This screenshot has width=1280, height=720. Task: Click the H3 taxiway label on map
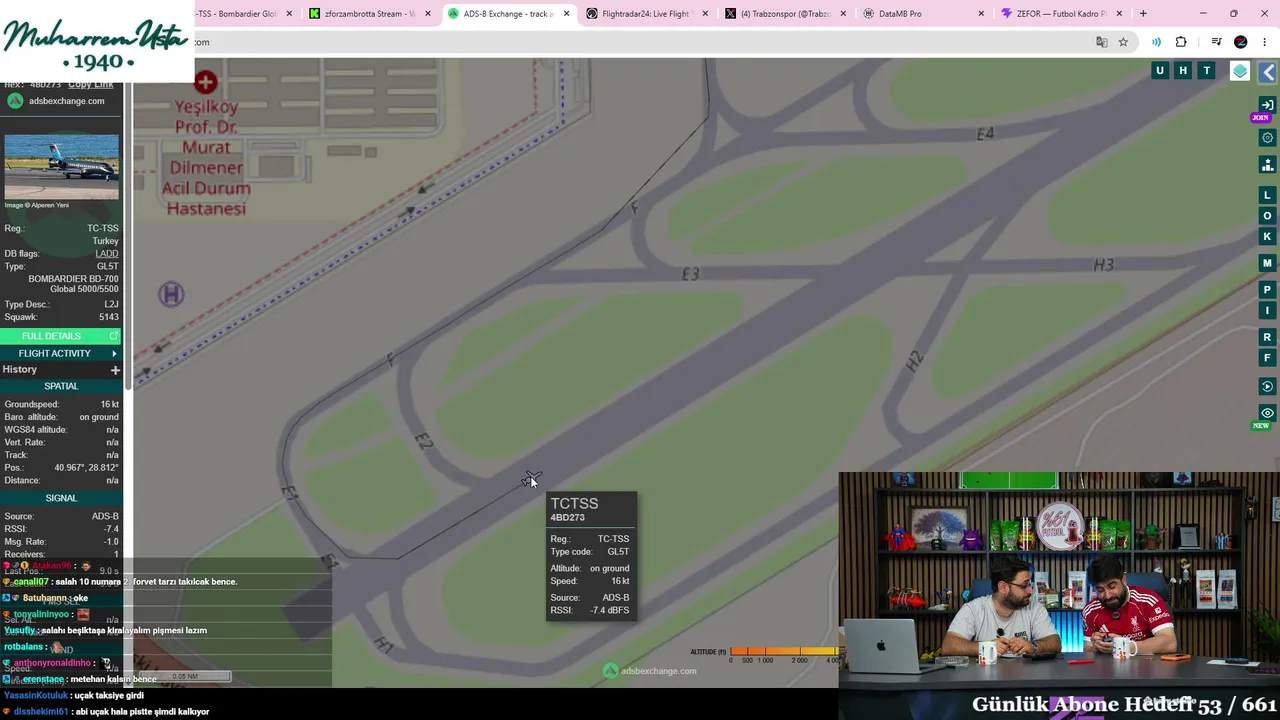click(1103, 265)
